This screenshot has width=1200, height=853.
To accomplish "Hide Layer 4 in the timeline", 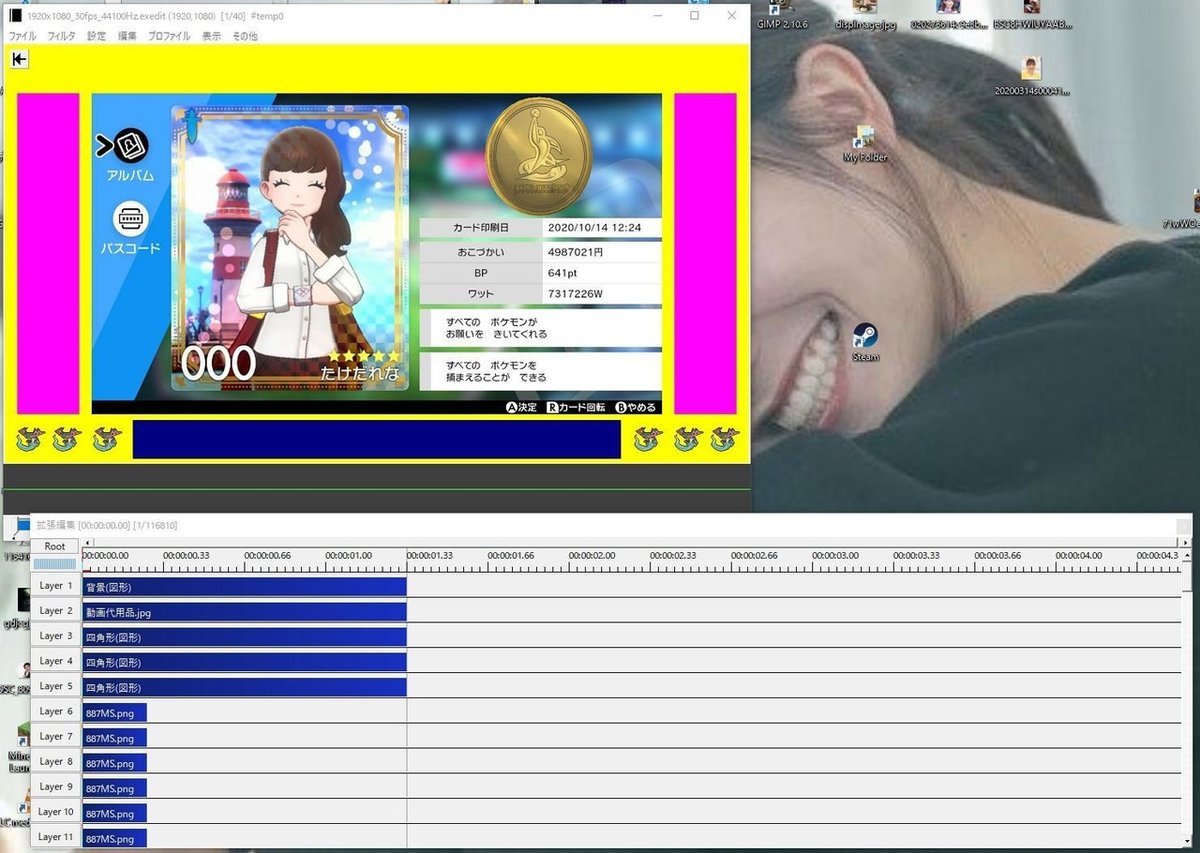I will (x=56, y=661).
